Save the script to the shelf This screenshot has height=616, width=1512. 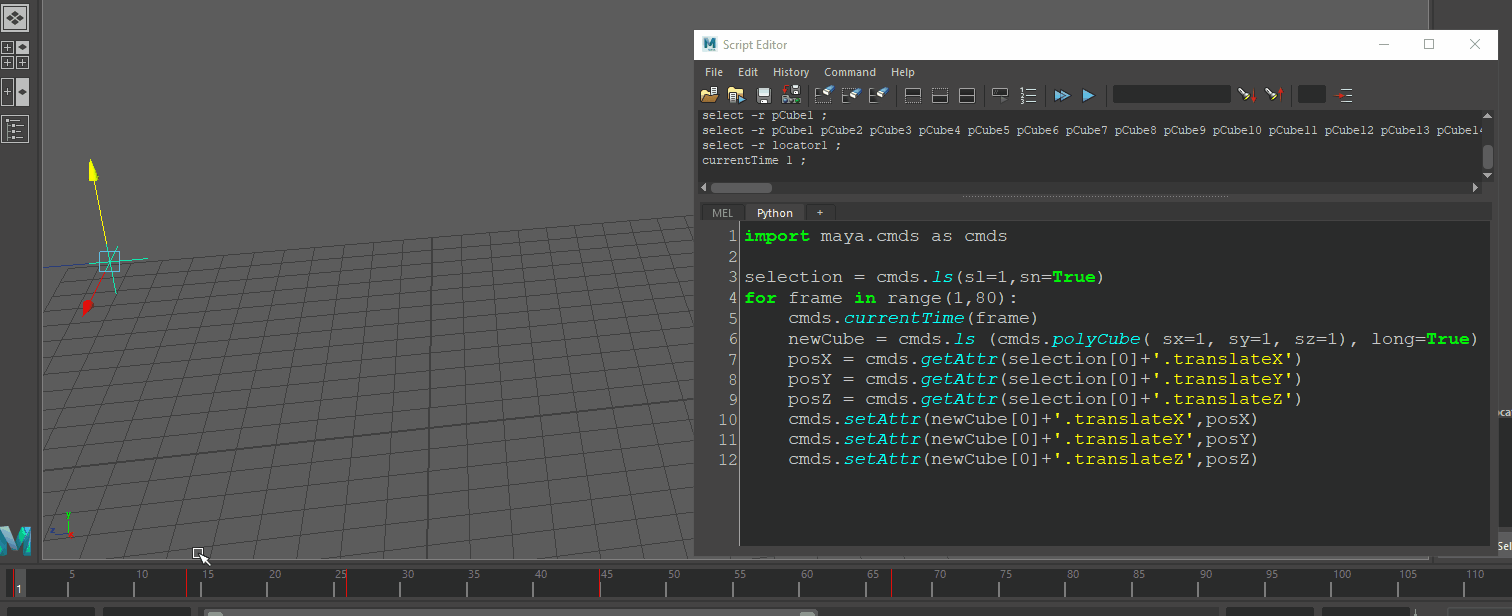click(791, 95)
